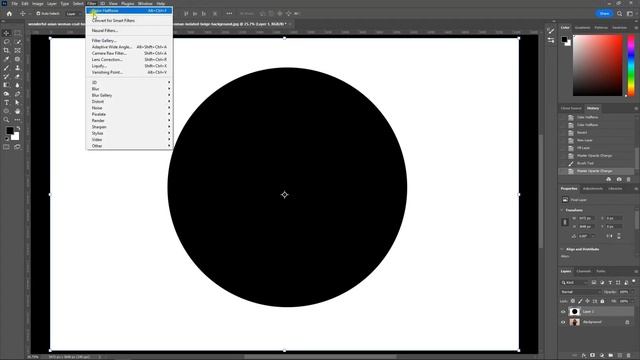Select the Path Selection tool
Image resolution: width=640 pixels, height=360 pixels.
point(17,102)
